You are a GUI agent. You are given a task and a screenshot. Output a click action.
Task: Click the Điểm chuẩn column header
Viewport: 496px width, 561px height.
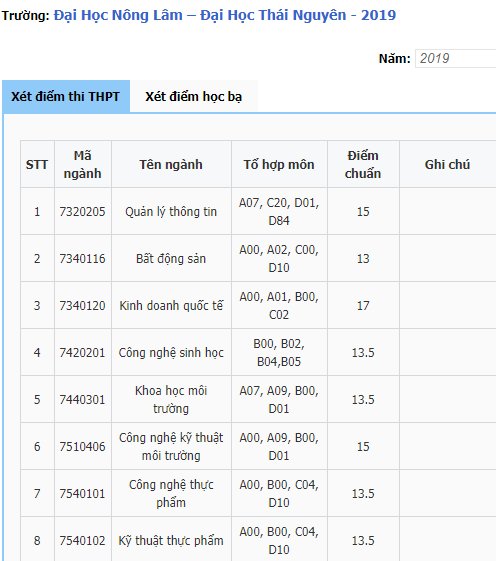tap(363, 164)
